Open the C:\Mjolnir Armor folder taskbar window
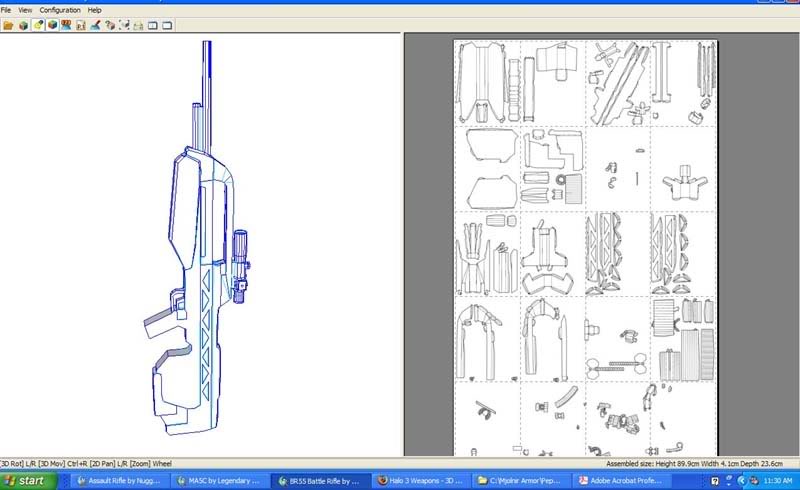 coord(521,481)
